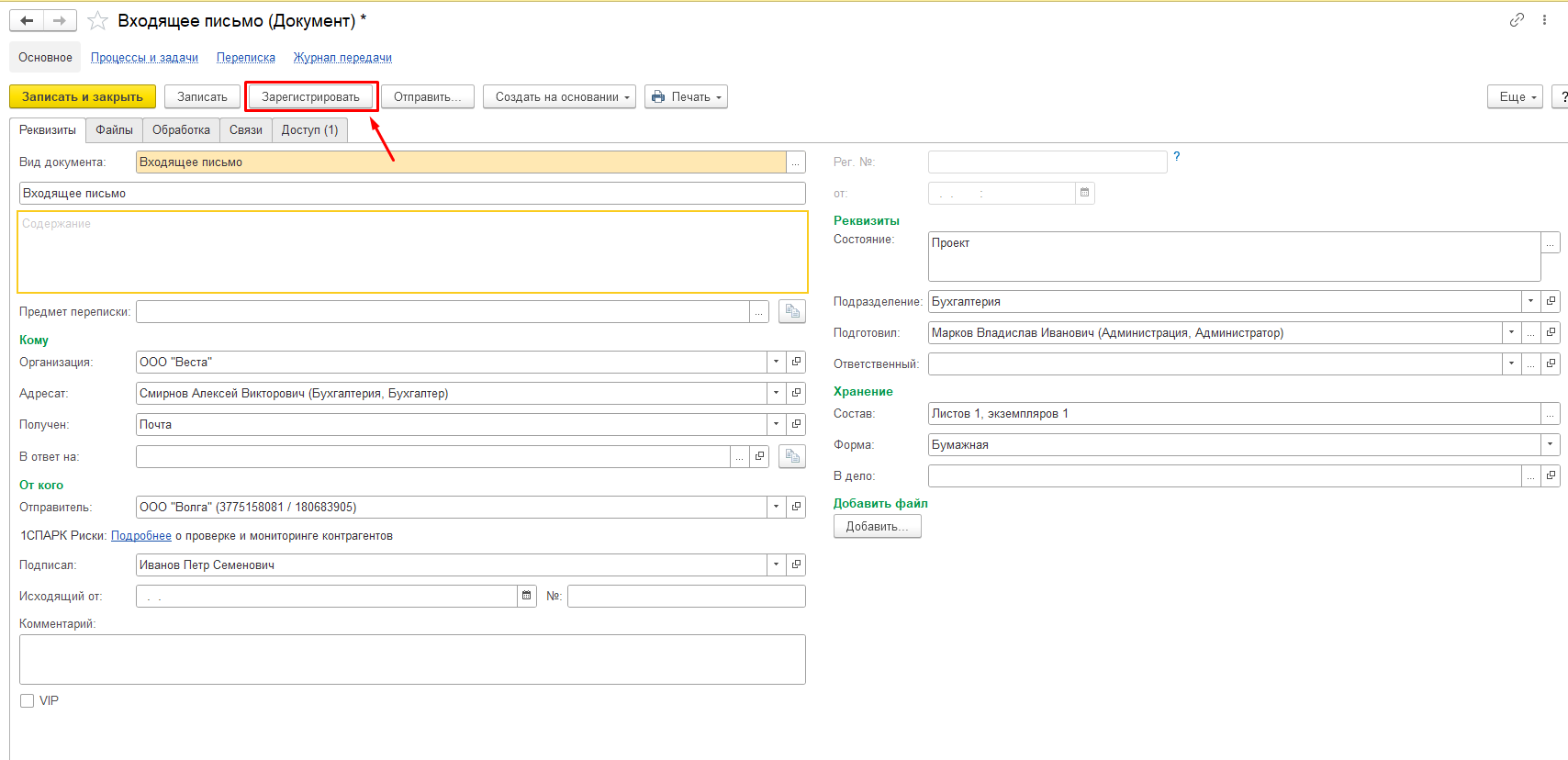Image resolution: width=1568 pixels, height=760 pixels.
Task: Click the В дело input field
Action: point(1225,475)
